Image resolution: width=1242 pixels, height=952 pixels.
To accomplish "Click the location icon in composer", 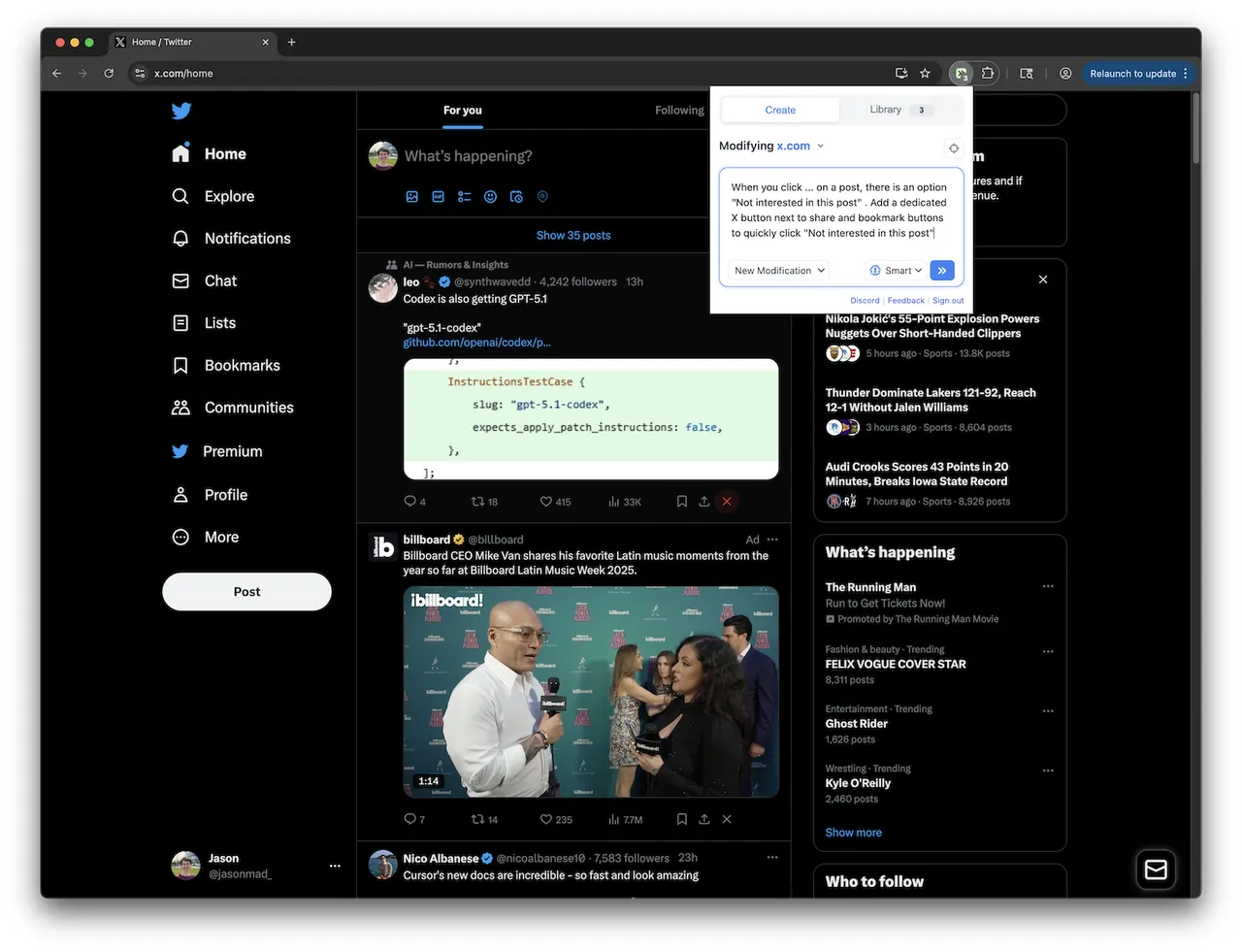I will [542, 197].
